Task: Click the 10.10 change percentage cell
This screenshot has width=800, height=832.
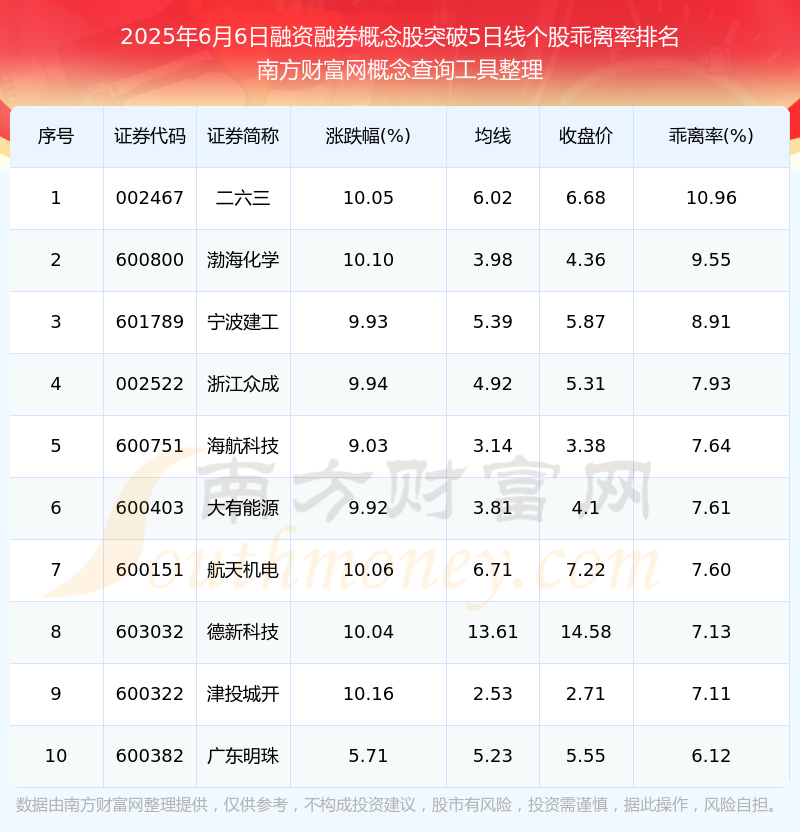Action: (x=368, y=260)
